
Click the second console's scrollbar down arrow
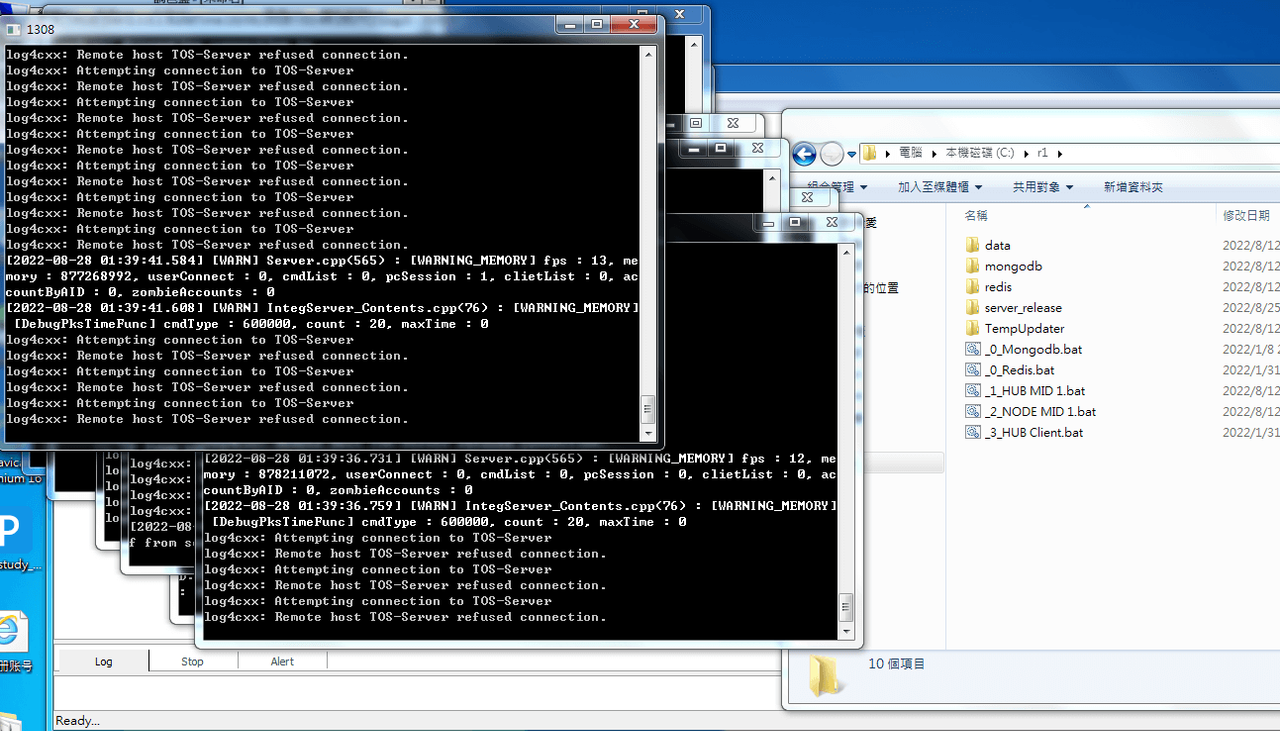pyautogui.click(x=846, y=631)
